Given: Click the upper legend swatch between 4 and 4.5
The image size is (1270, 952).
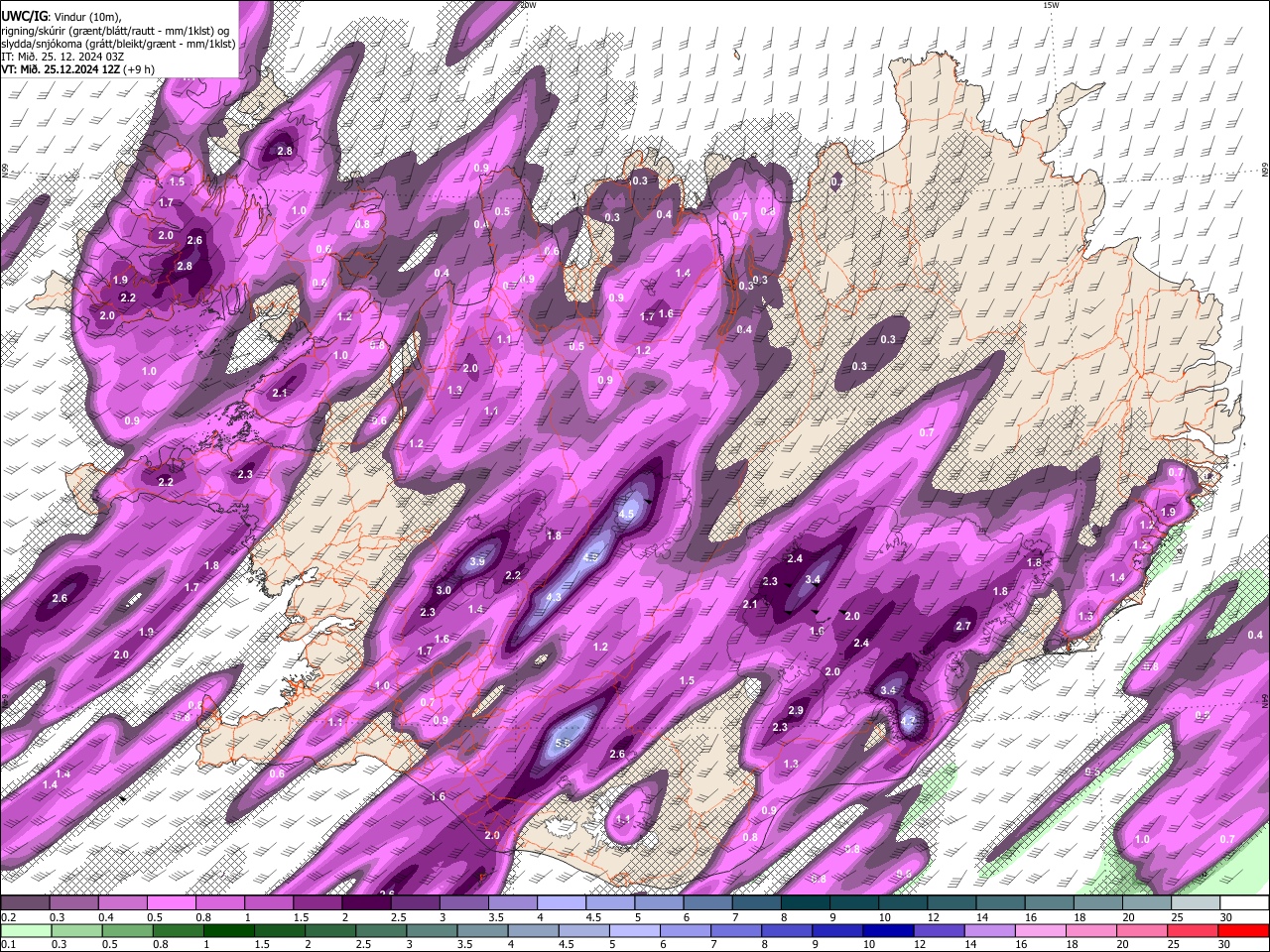Looking at the screenshot, I should tap(562, 903).
